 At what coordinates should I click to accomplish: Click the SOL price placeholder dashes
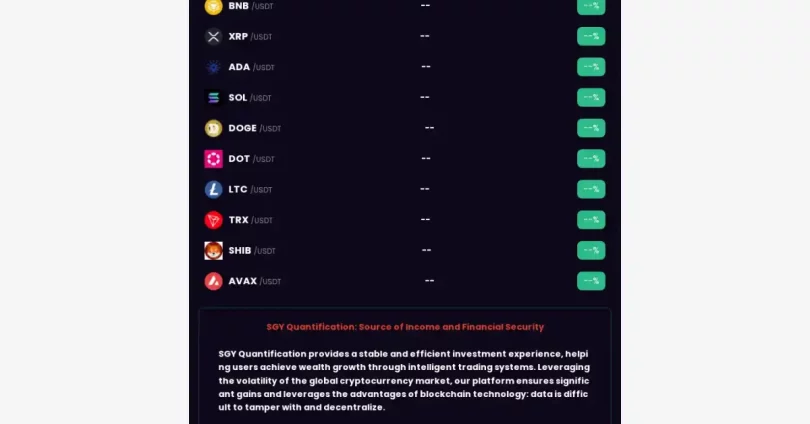click(425, 97)
